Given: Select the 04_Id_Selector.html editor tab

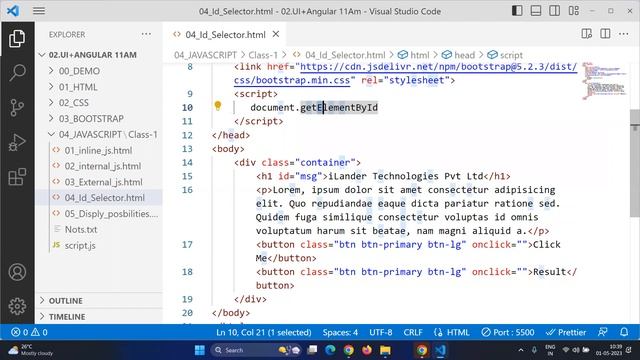Looking at the screenshot, I should click(224, 34).
